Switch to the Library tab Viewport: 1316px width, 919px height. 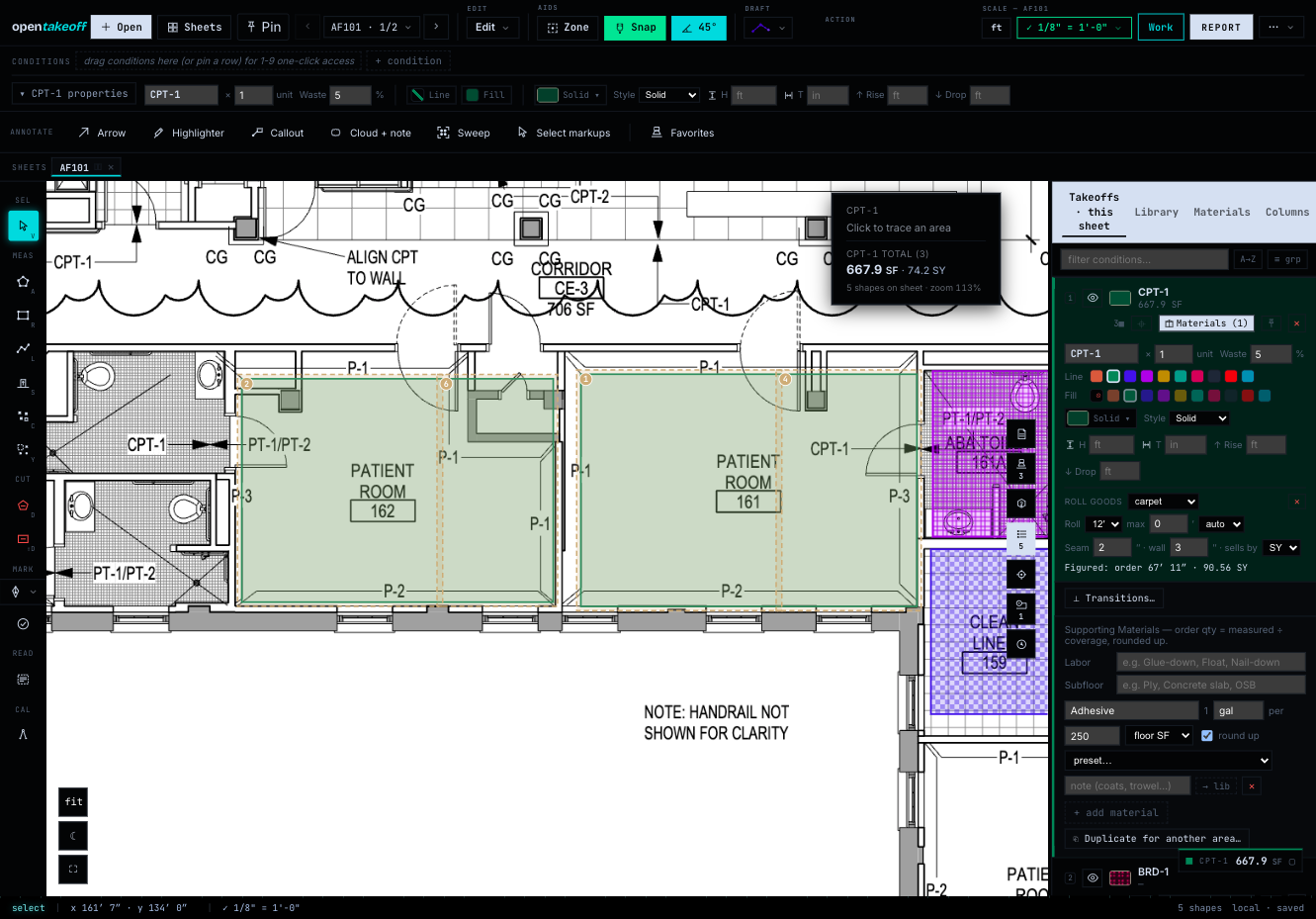tap(1156, 212)
